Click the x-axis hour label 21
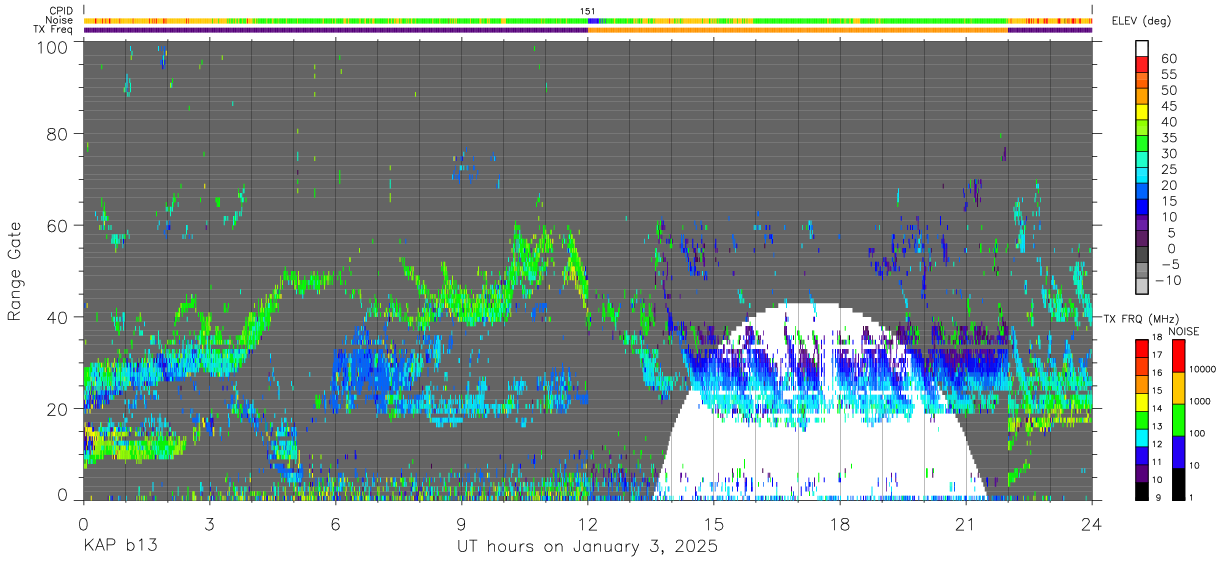Image resolution: width=1228 pixels, height=567 pixels. [966, 524]
